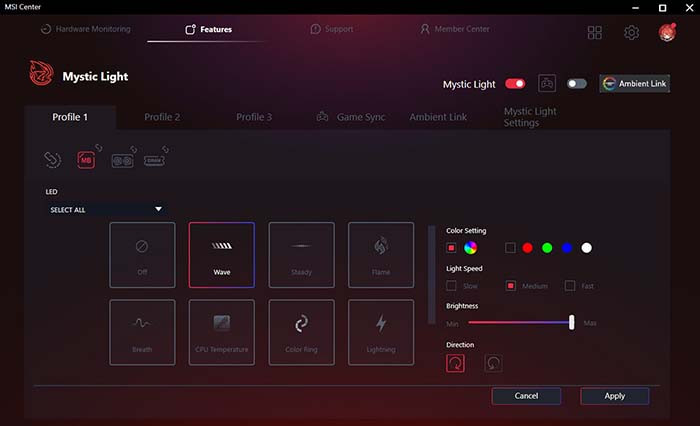The height and width of the screenshot is (426, 700).
Task: Click the Apply button
Action: pos(614,396)
